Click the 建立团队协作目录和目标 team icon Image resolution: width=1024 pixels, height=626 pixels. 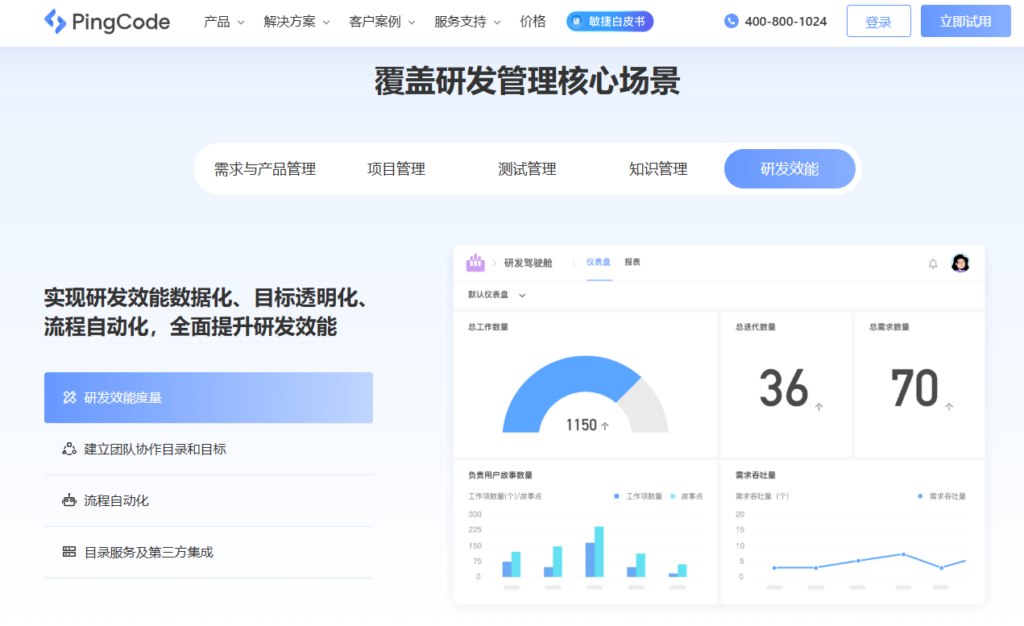69,448
